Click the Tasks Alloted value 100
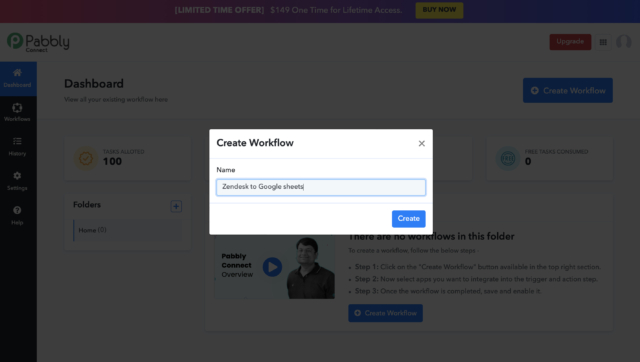The height and width of the screenshot is (362, 640). tap(112, 162)
